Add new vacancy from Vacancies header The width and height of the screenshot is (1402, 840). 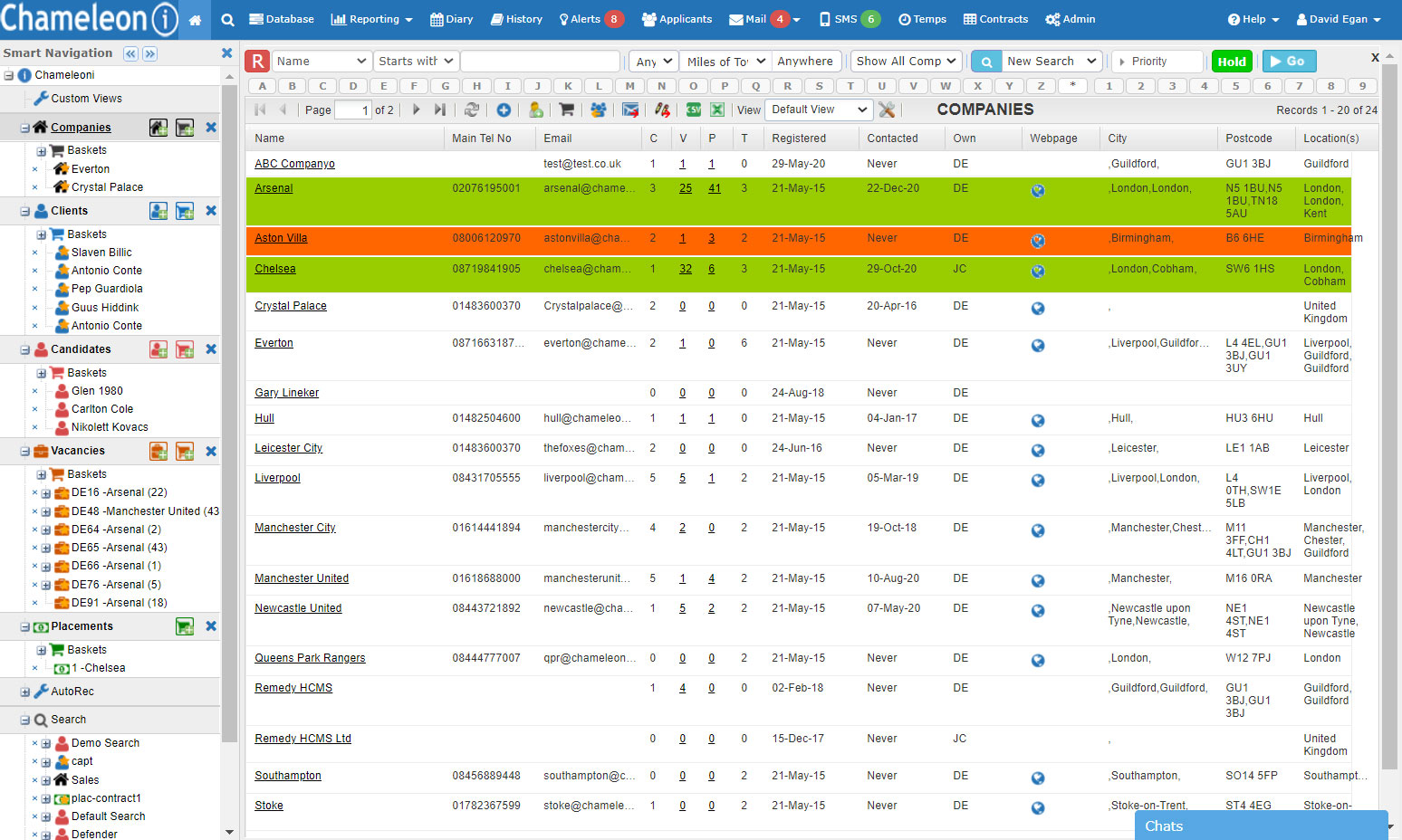(158, 451)
